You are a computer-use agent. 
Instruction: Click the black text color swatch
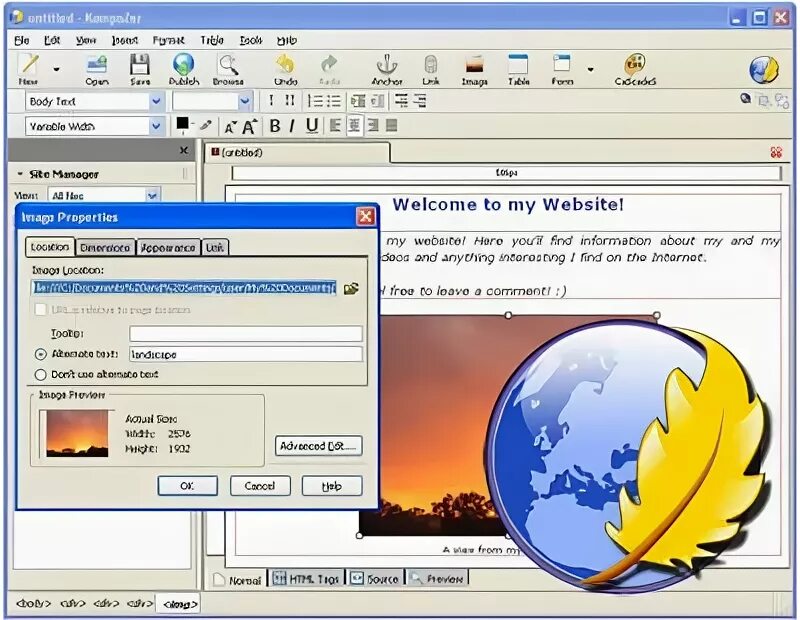pos(183,125)
